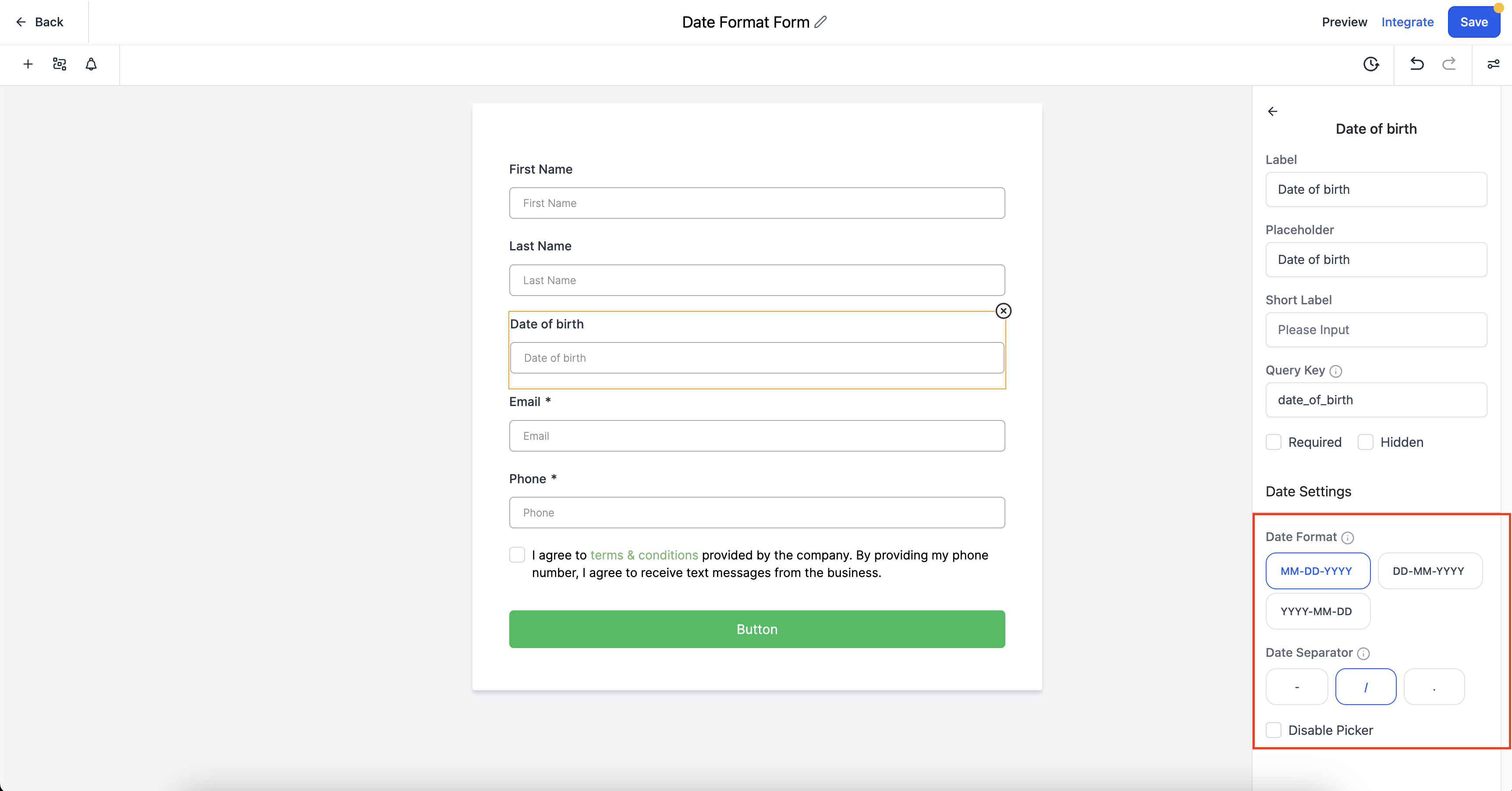
Task: Undo the last change
Action: pyautogui.click(x=1417, y=64)
